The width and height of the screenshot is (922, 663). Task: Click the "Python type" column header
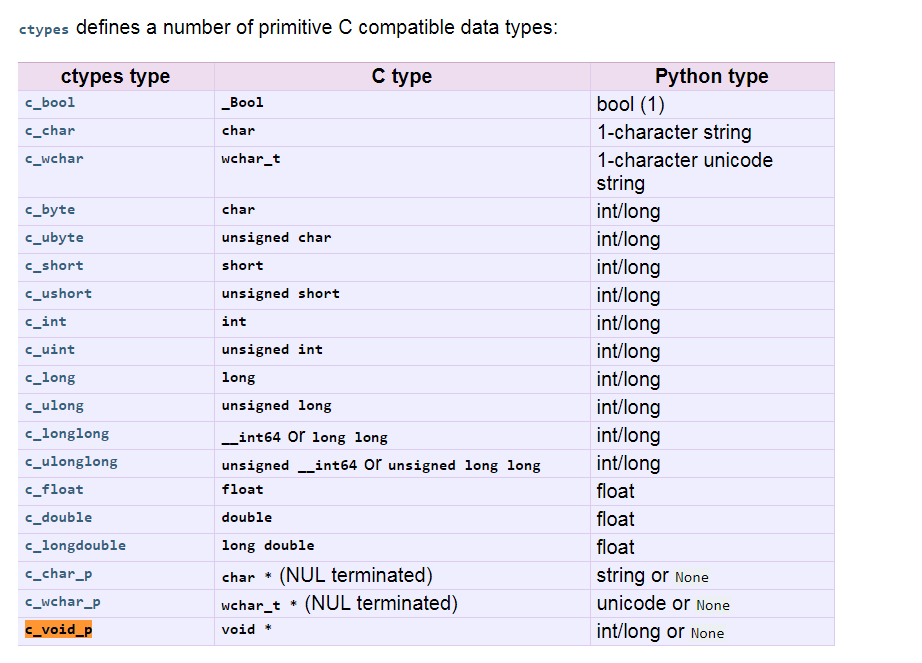711,77
